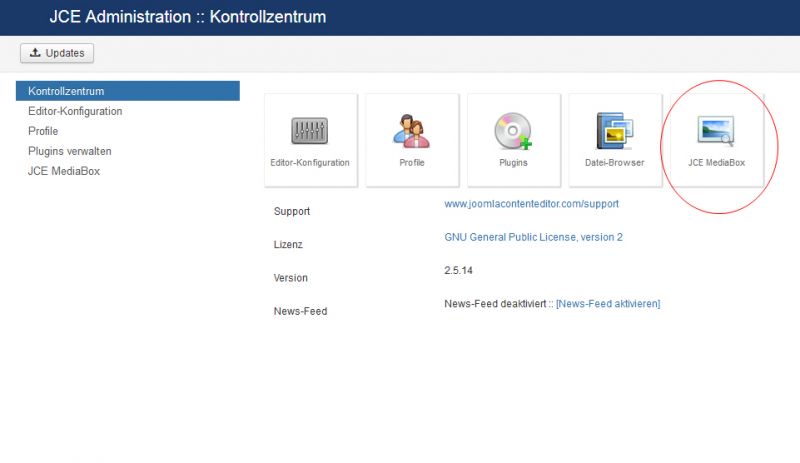Viewport: 800px width, 463px height.
Task: Visit the joomlacontenteditor.com/support link
Action: 531,204
